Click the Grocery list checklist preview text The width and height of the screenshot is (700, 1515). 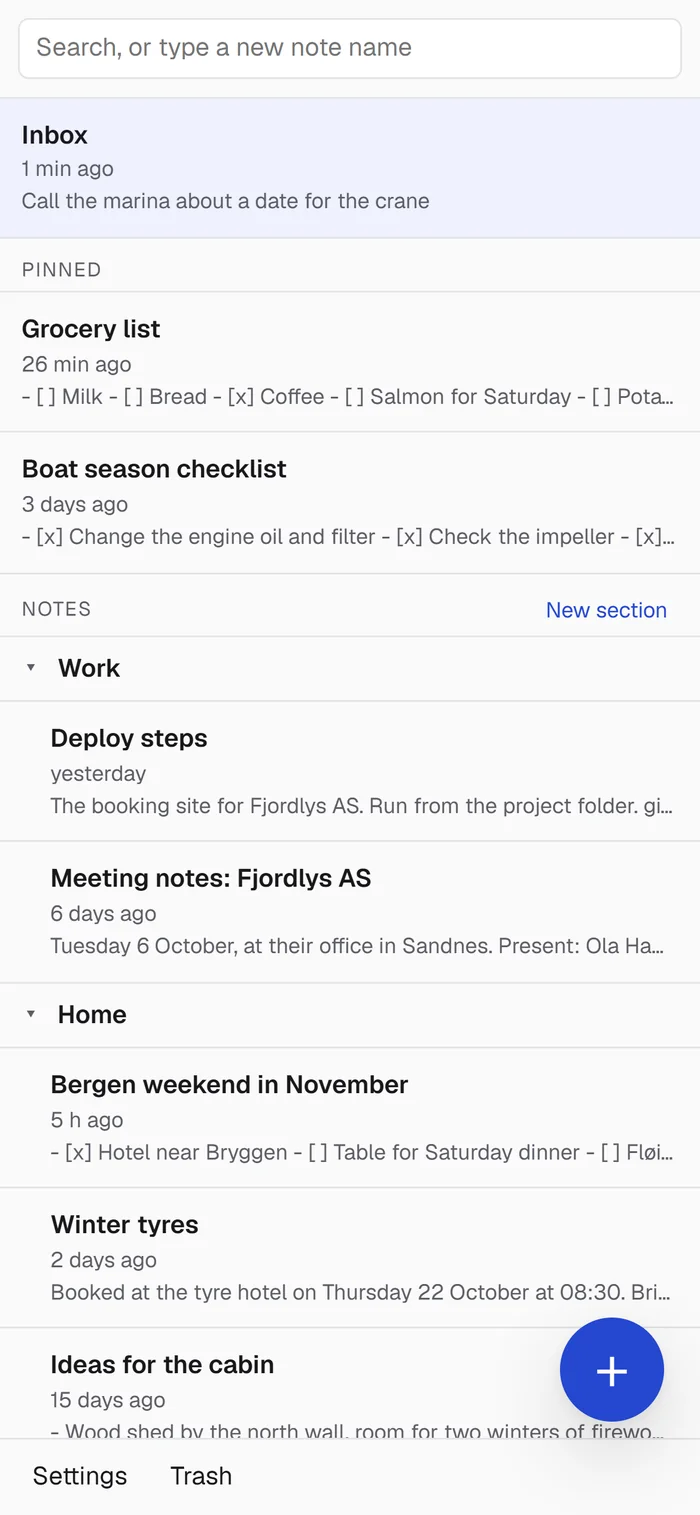(348, 397)
